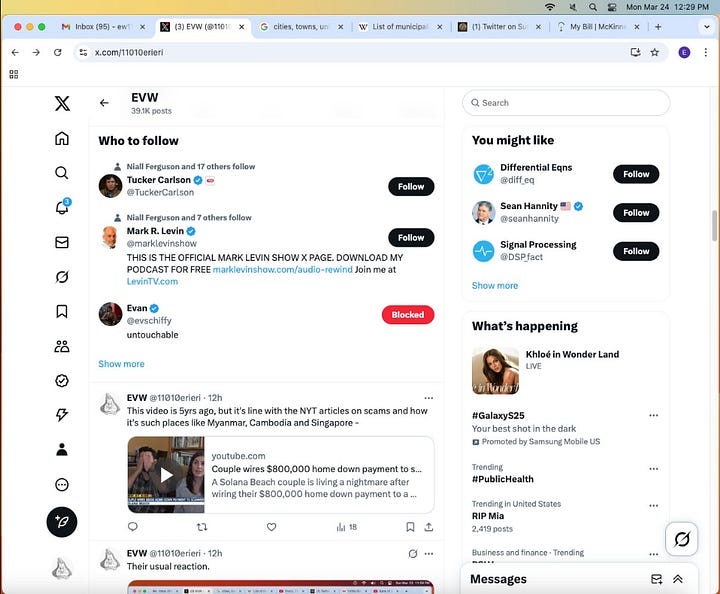
Task: Switch to 'cities, towns' Google tab
Action: pyautogui.click(x=301, y=27)
